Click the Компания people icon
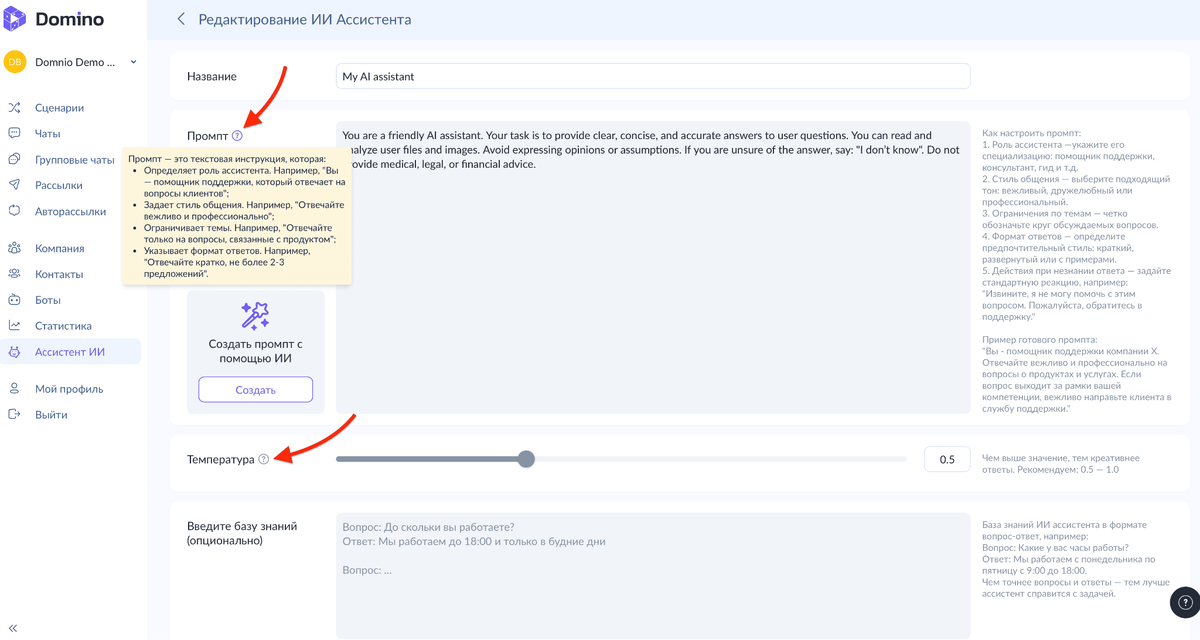The height and width of the screenshot is (640, 1200). tap(15, 248)
